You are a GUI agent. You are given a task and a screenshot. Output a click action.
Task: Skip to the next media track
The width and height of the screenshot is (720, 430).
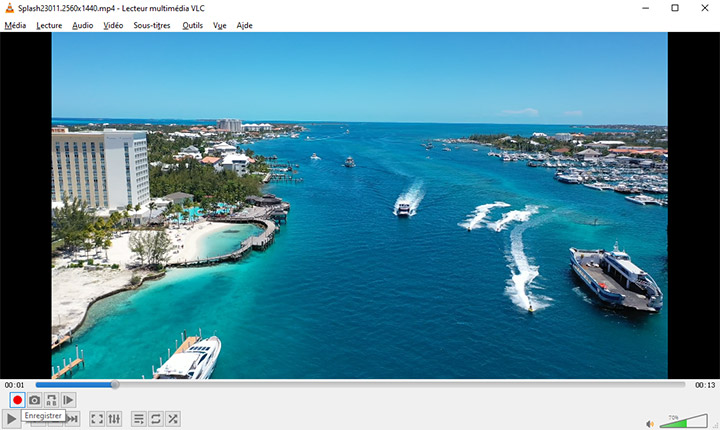73,419
